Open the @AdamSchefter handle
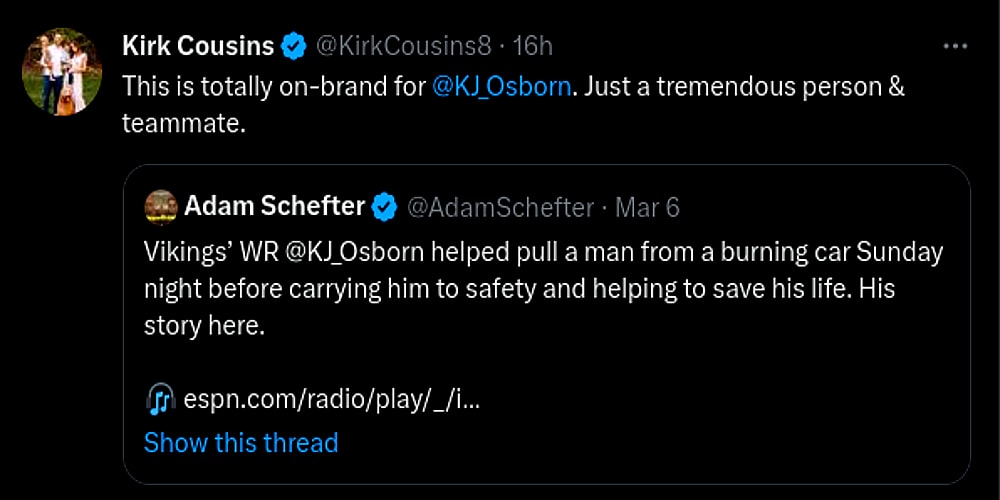 (x=499, y=207)
